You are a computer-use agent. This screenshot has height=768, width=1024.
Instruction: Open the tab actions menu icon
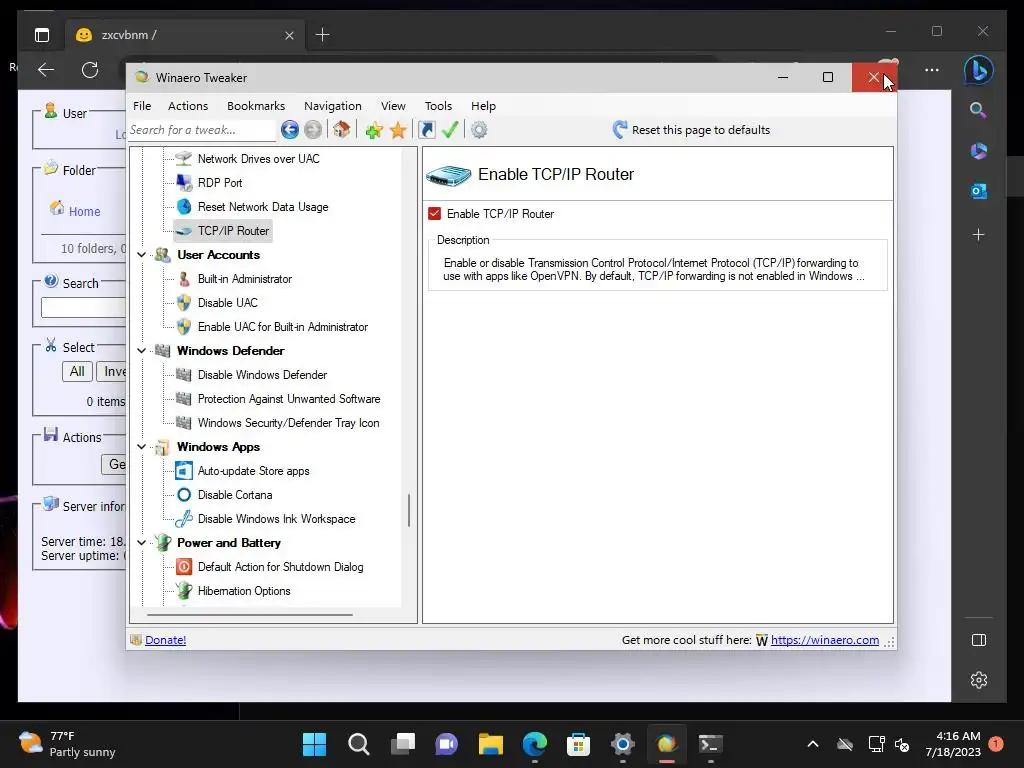pos(42,35)
